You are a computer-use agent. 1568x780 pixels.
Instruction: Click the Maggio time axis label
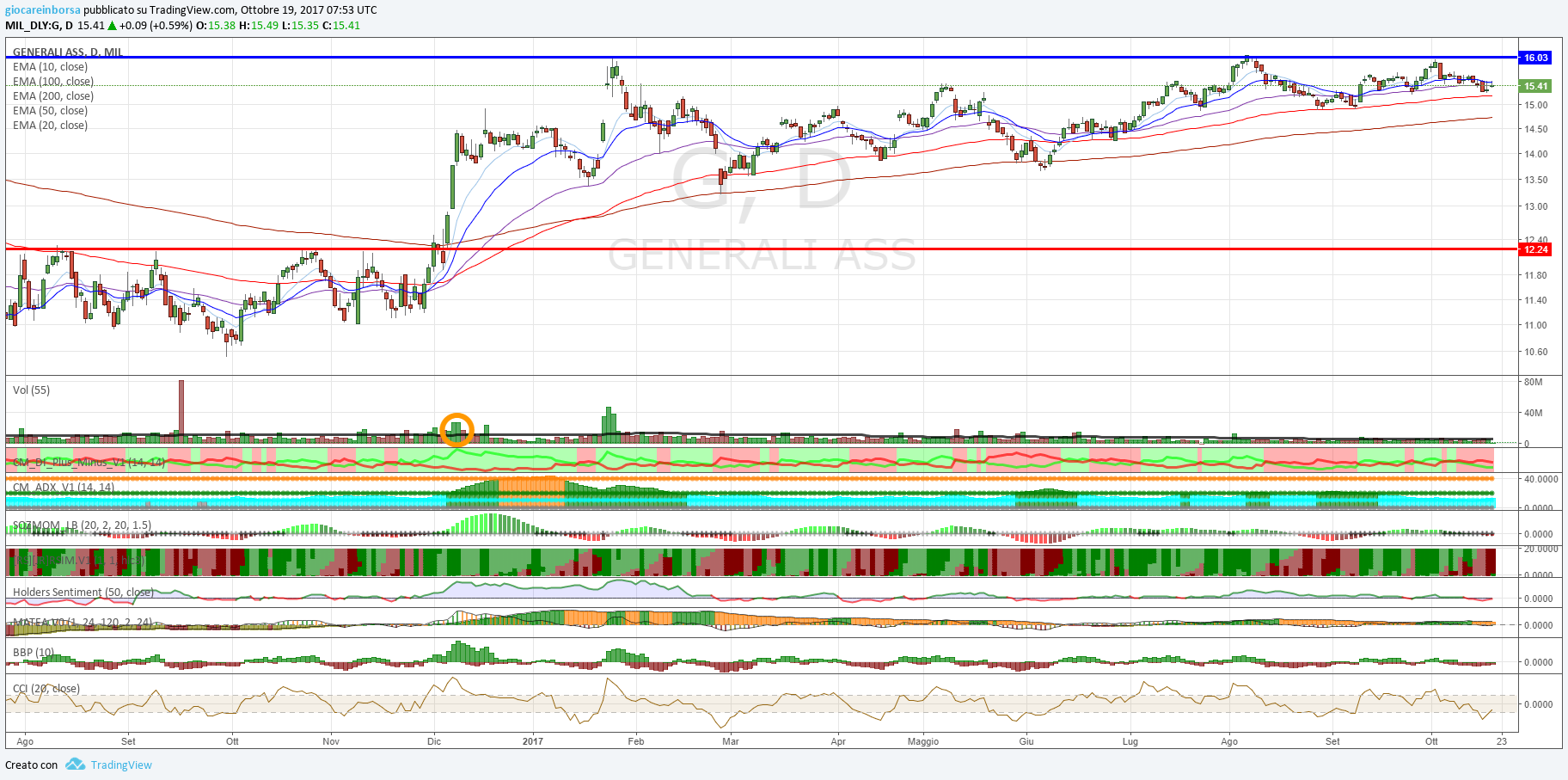click(923, 741)
